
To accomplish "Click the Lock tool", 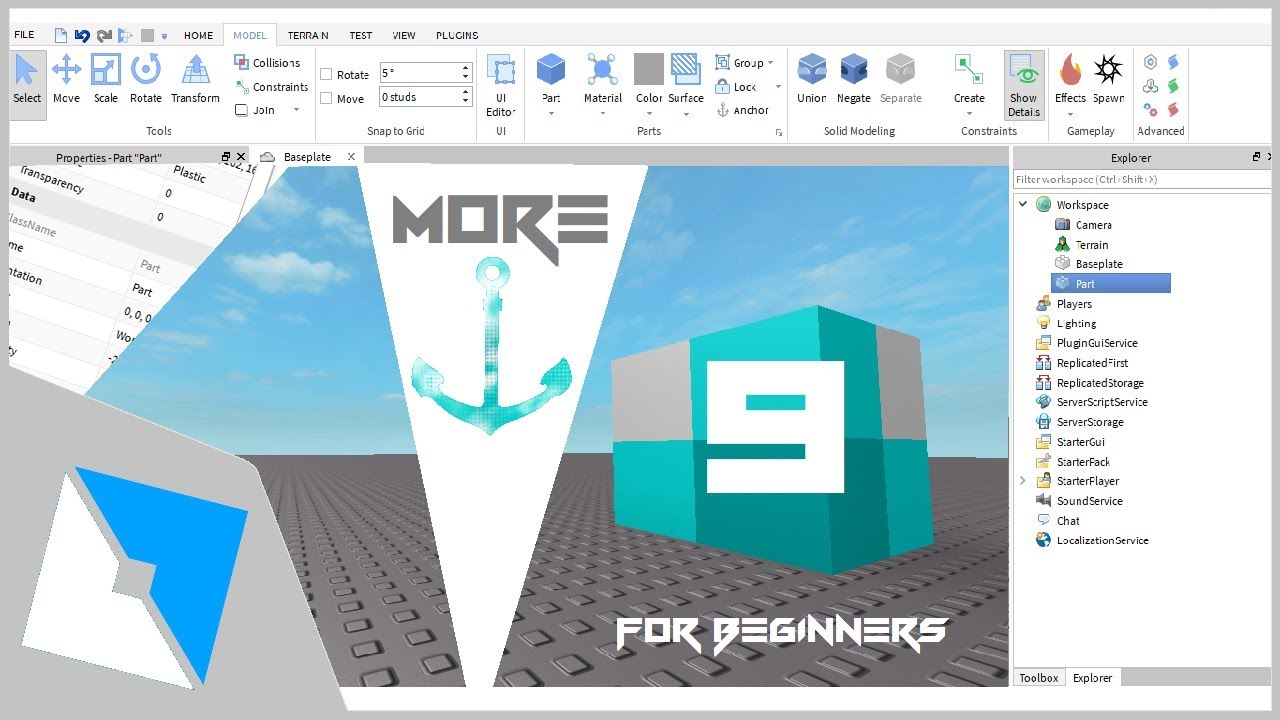I will [x=736, y=87].
